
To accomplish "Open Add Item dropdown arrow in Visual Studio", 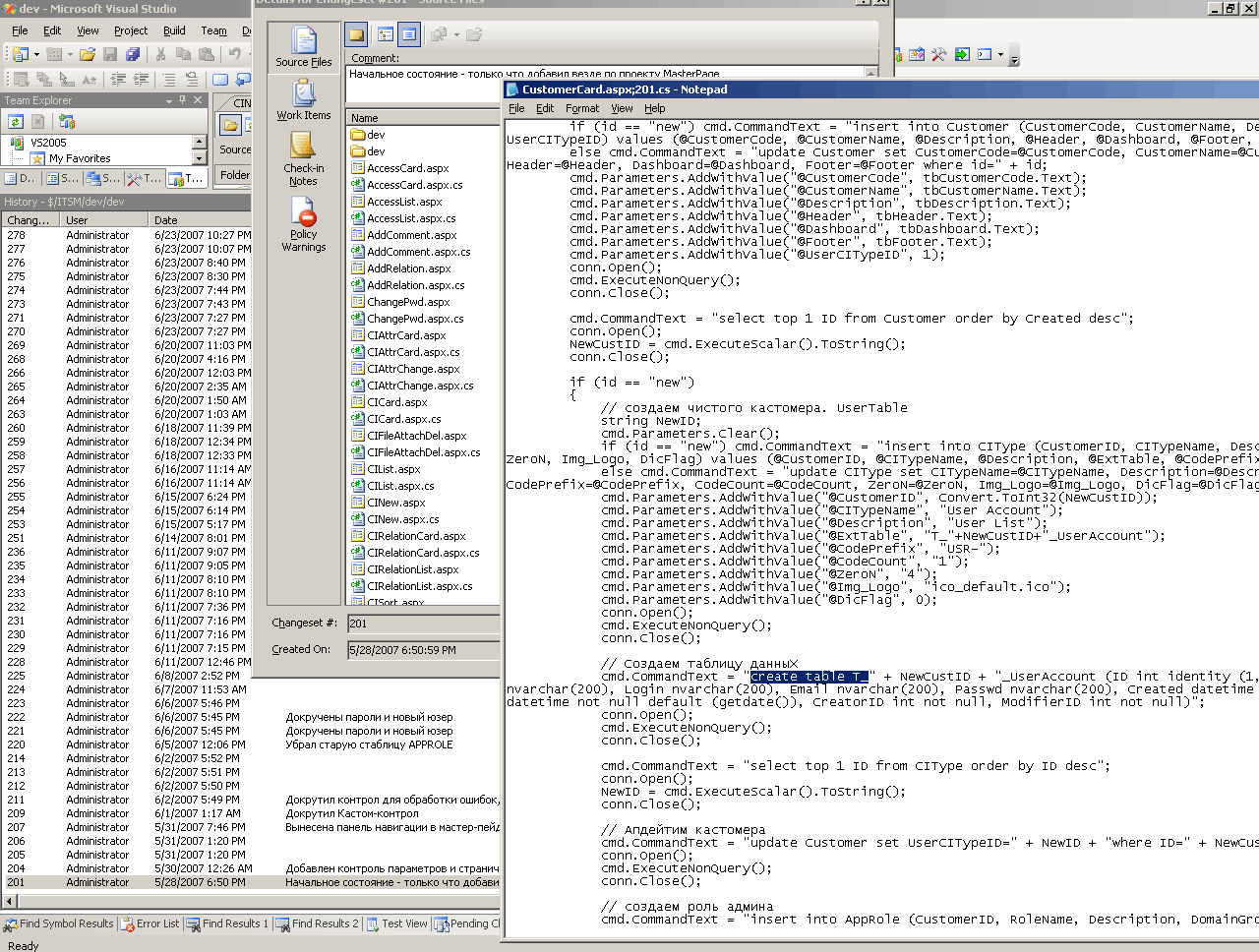I will coord(69,54).
